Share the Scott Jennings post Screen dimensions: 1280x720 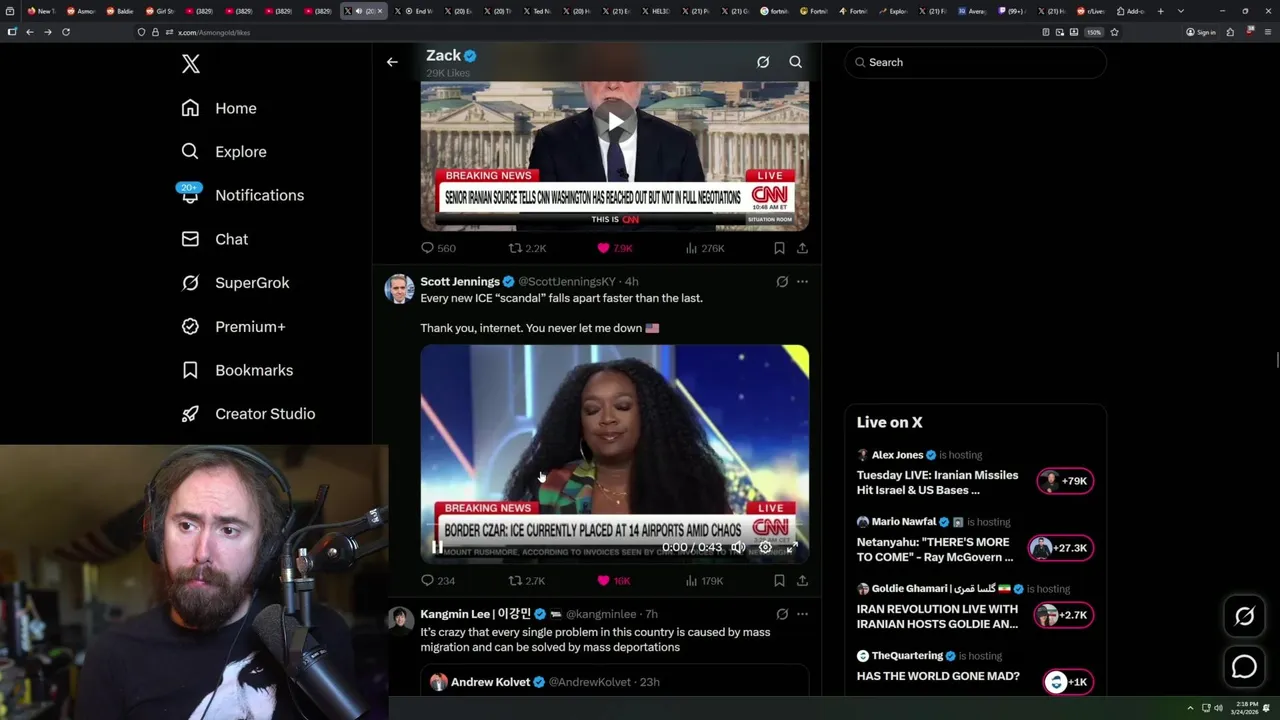point(802,580)
